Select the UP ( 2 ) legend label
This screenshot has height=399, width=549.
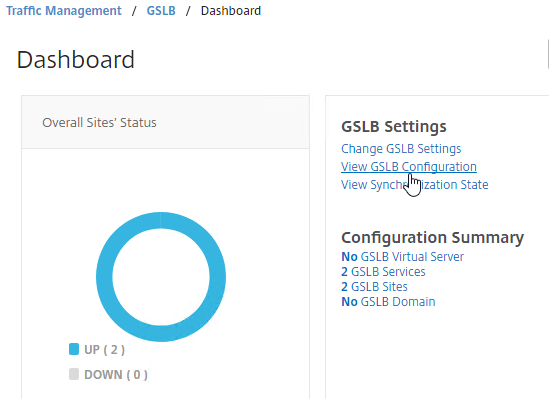(x=104, y=350)
